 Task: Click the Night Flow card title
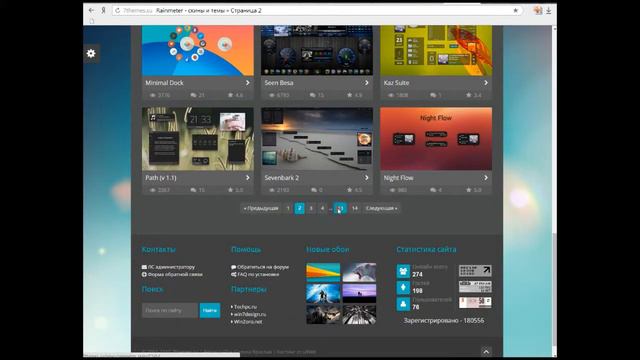pos(398,178)
